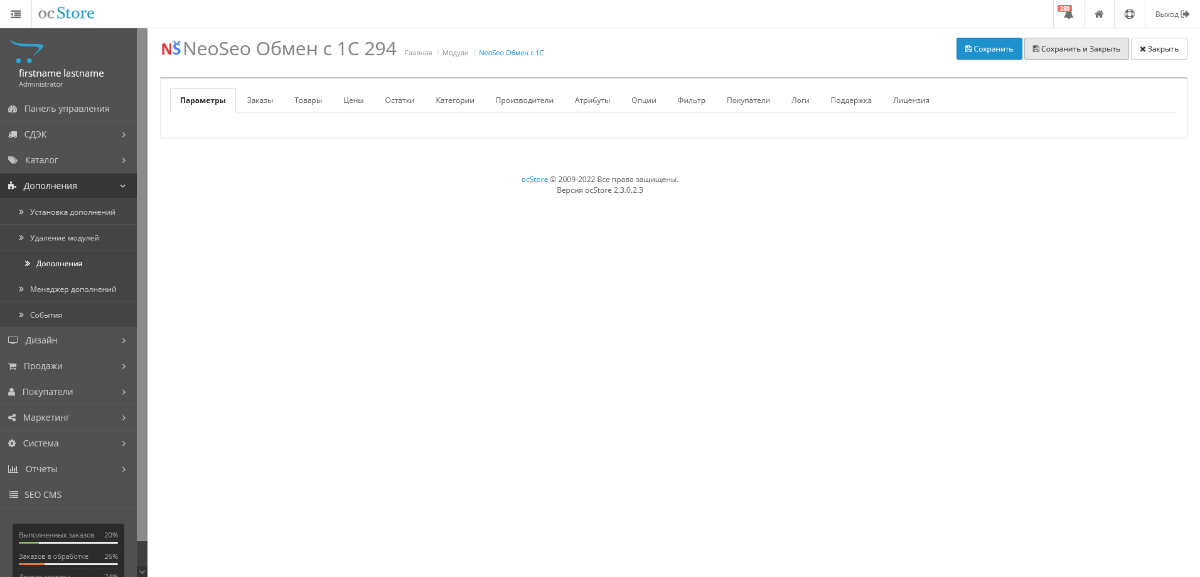Switch to the Товары tab
The width and height of the screenshot is (1200, 577).
tap(308, 100)
